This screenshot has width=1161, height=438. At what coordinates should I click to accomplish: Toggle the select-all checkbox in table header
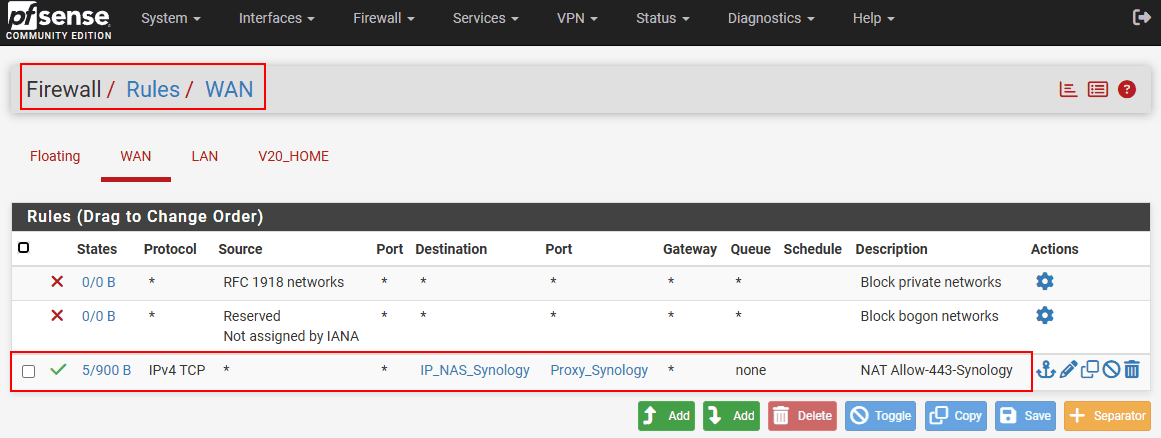[x=24, y=248]
